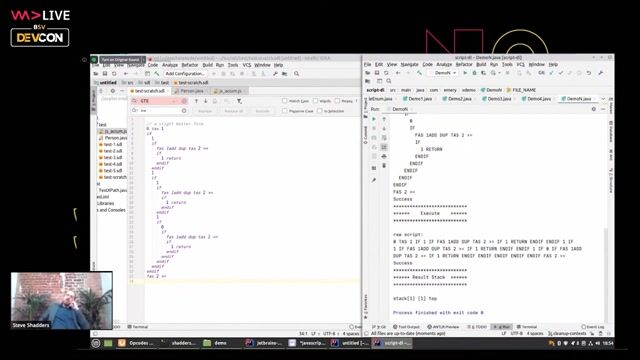Jump to next occurrence down arrow in find bar
This screenshot has width=640, height=360.
(x=206, y=101)
